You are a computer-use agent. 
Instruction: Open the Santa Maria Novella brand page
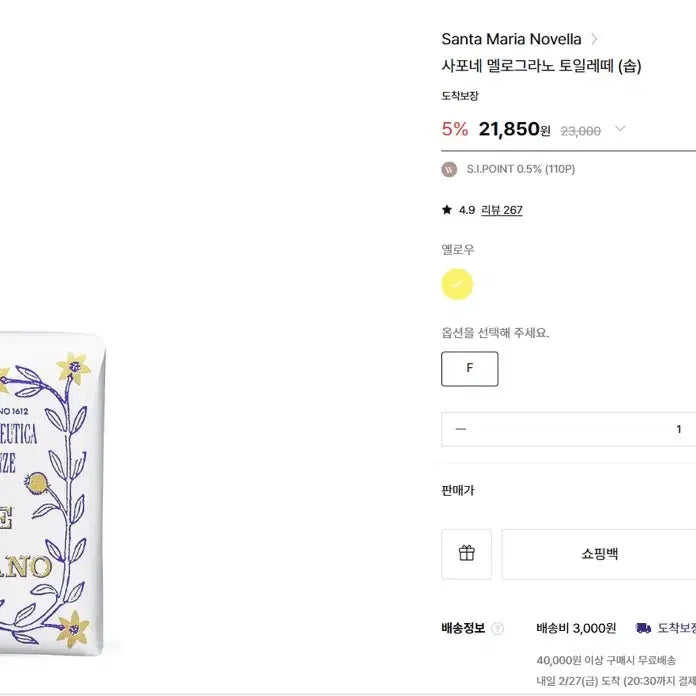click(x=511, y=39)
